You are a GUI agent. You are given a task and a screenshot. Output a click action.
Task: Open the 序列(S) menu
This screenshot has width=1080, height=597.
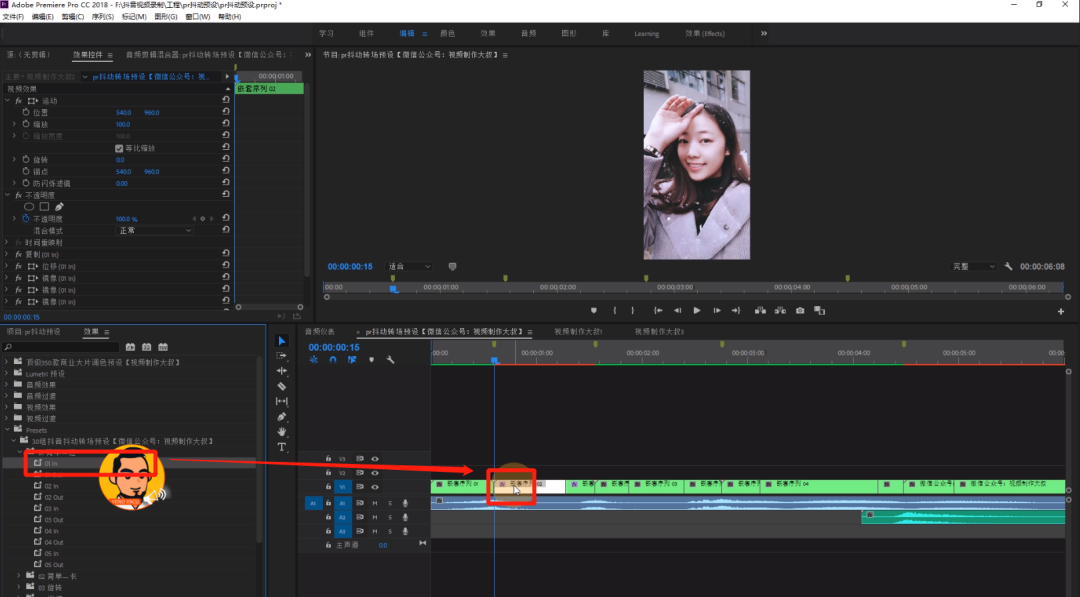tap(103, 17)
